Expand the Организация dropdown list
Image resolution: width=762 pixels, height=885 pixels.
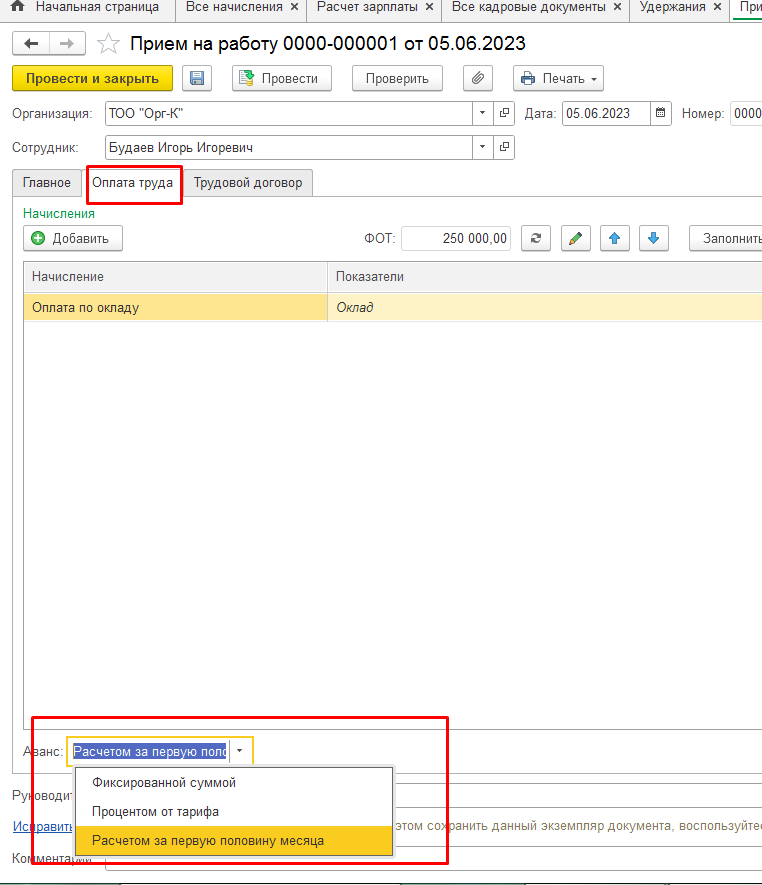coord(482,113)
